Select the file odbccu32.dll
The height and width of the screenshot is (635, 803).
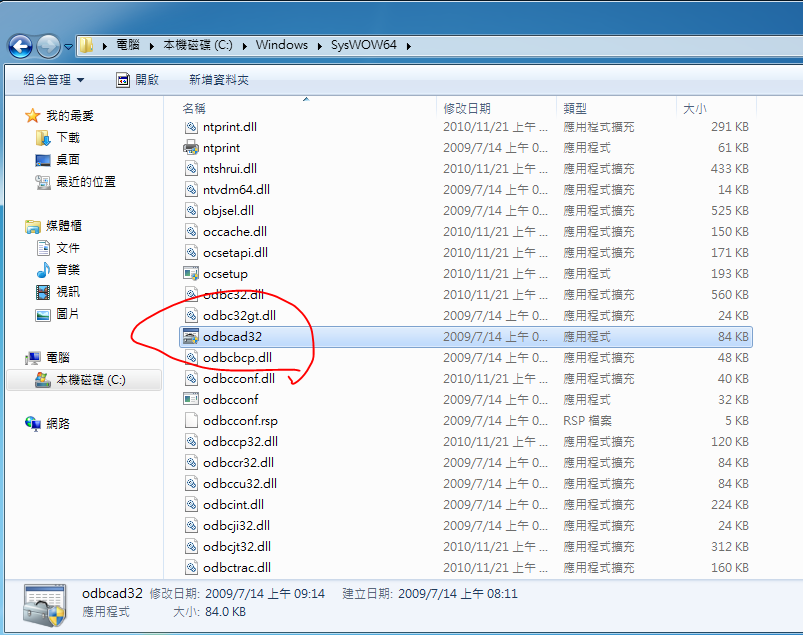point(240,483)
